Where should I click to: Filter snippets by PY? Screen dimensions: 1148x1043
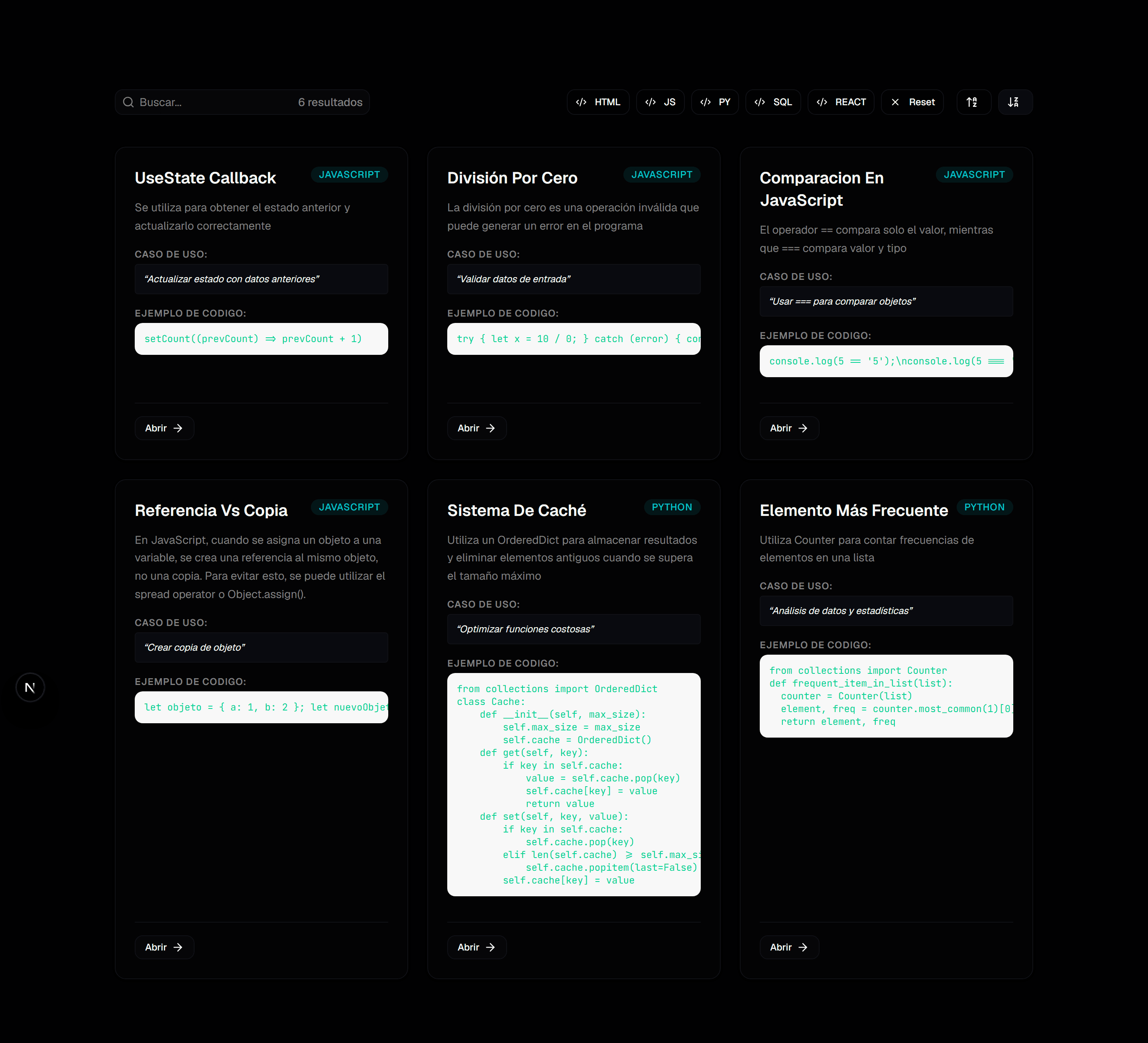click(x=715, y=102)
